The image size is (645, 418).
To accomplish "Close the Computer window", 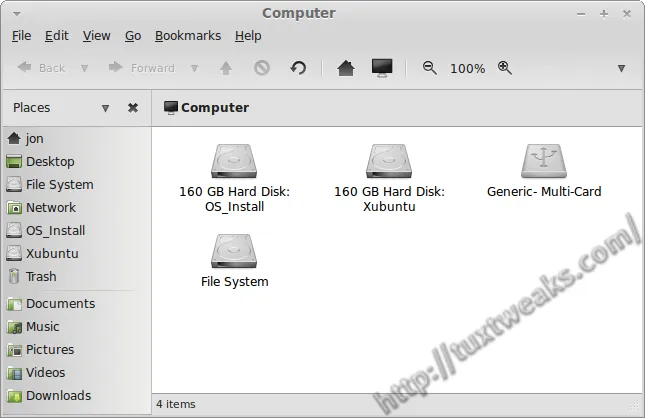I will pos(627,14).
